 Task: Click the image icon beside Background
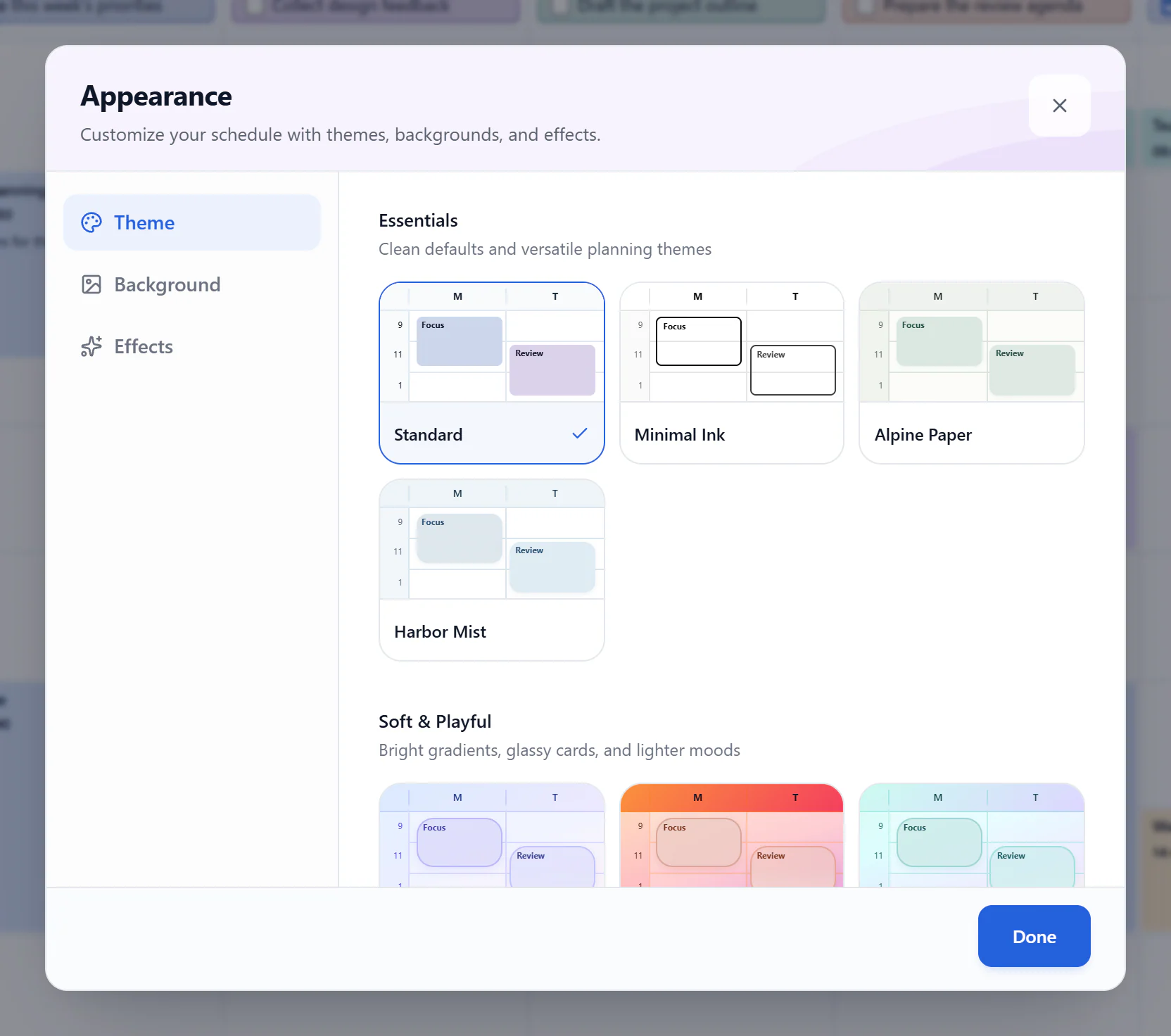click(x=91, y=284)
